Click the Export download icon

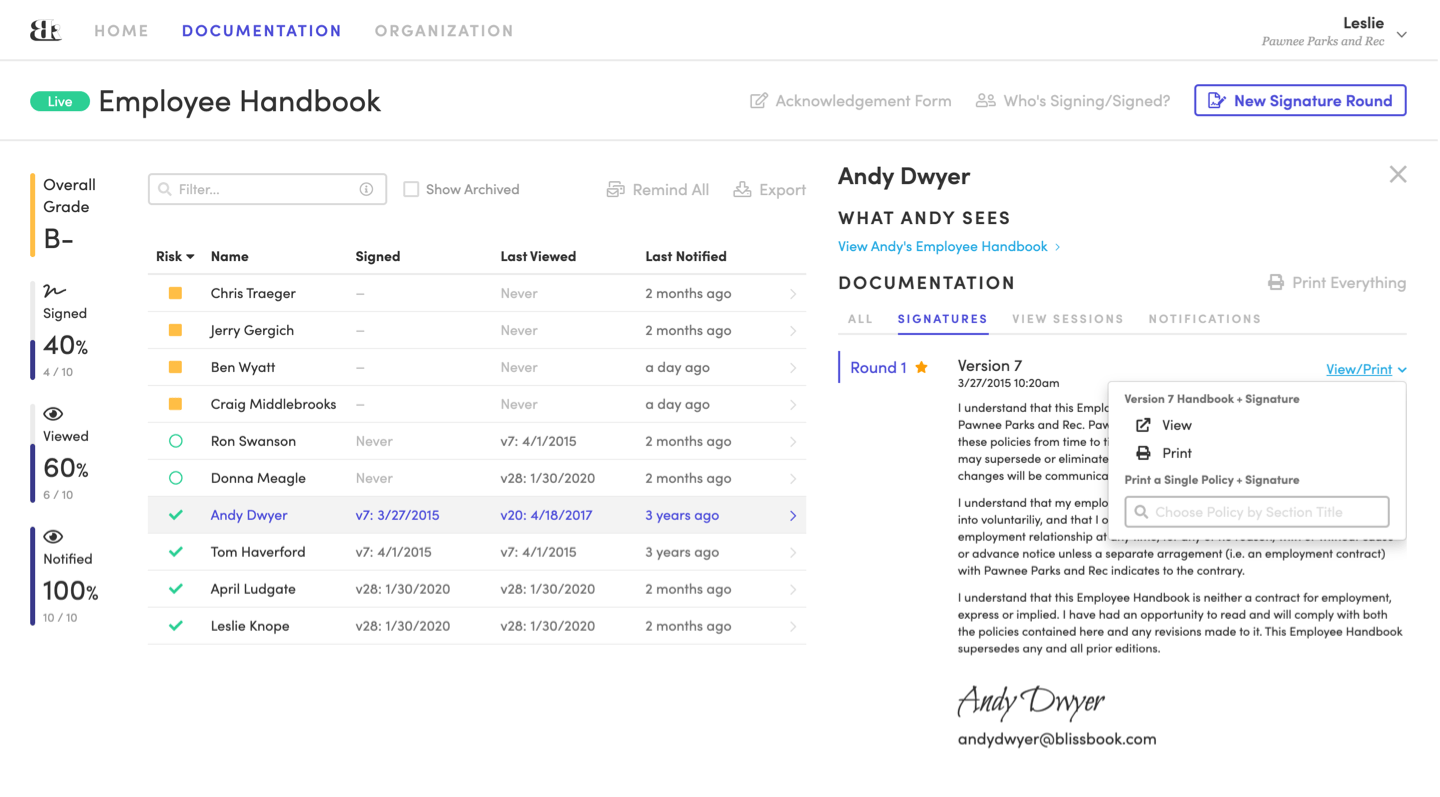[x=742, y=190]
